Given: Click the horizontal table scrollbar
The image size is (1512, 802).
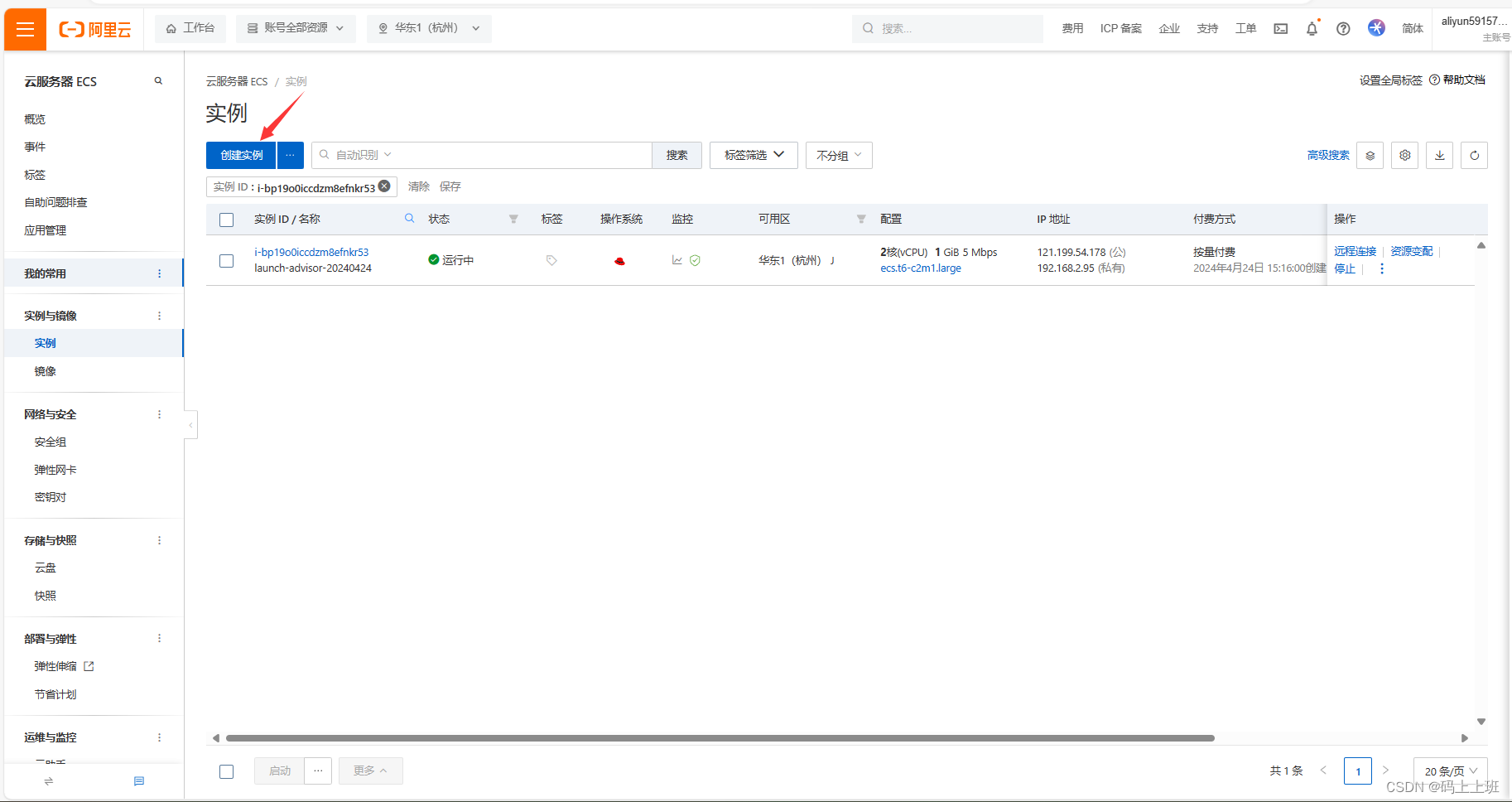Looking at the screenshot, I should (720, 738).
